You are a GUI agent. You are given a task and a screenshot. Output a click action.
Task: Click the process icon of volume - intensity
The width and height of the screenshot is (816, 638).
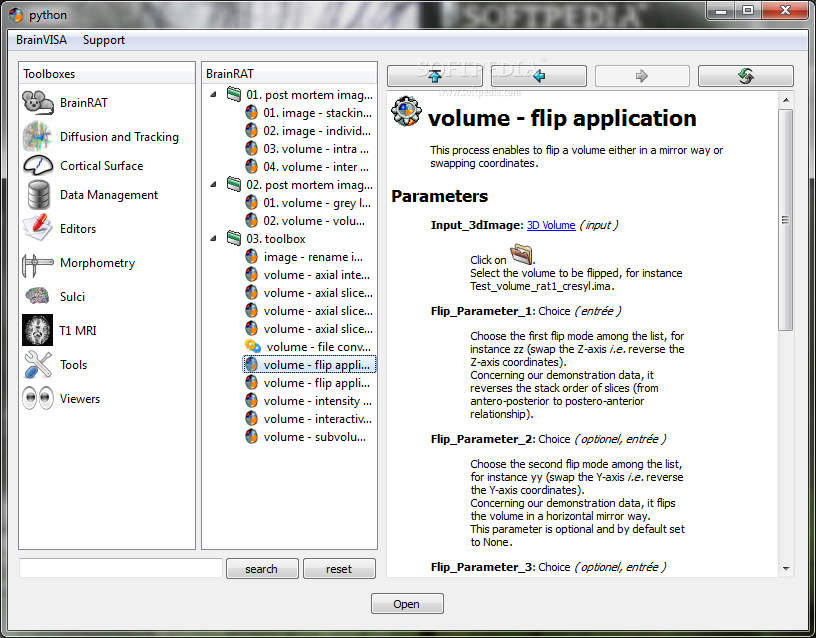pos(251,401)
